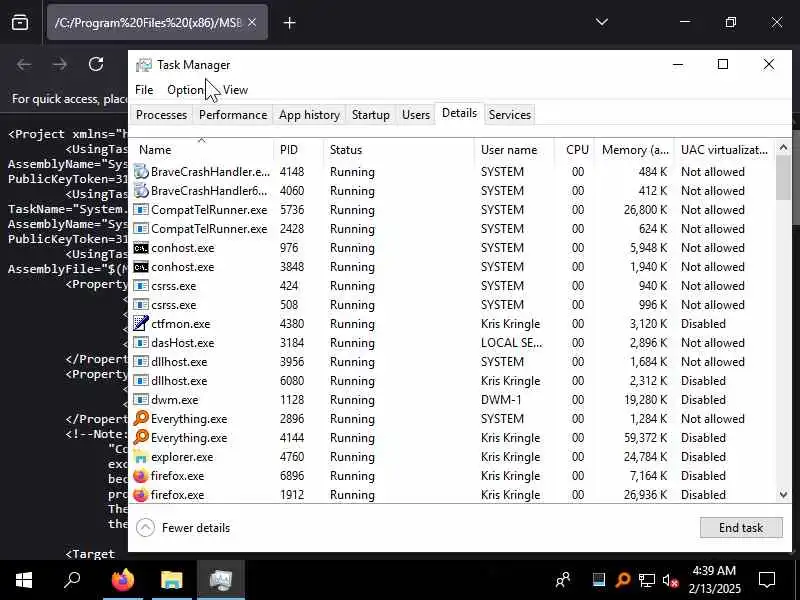The width and height of the screenshot is (800, 600).
Task: Reload the browser page
Action: (x=96, y=64)
